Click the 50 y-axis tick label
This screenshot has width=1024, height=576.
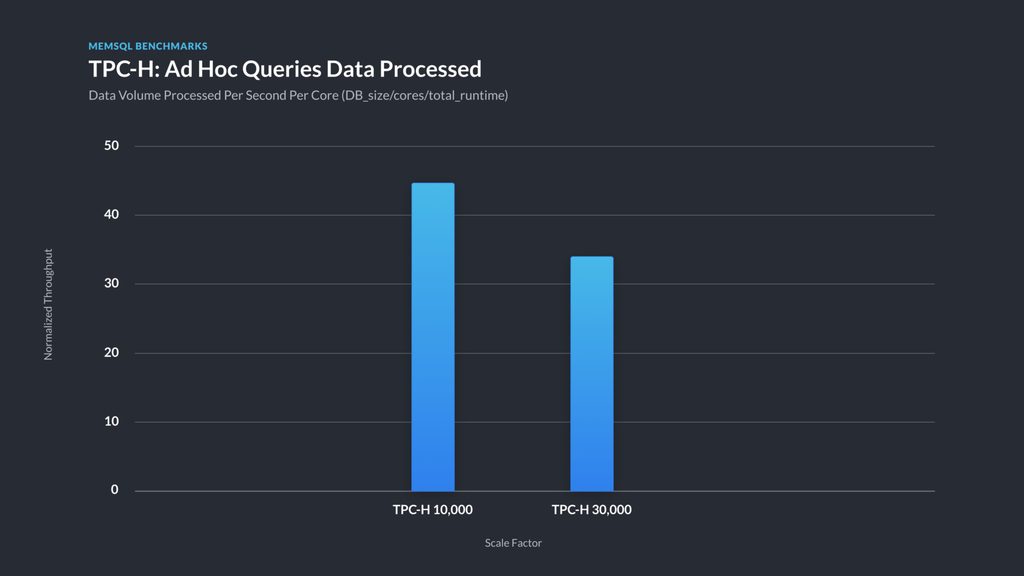coord(112,146)
